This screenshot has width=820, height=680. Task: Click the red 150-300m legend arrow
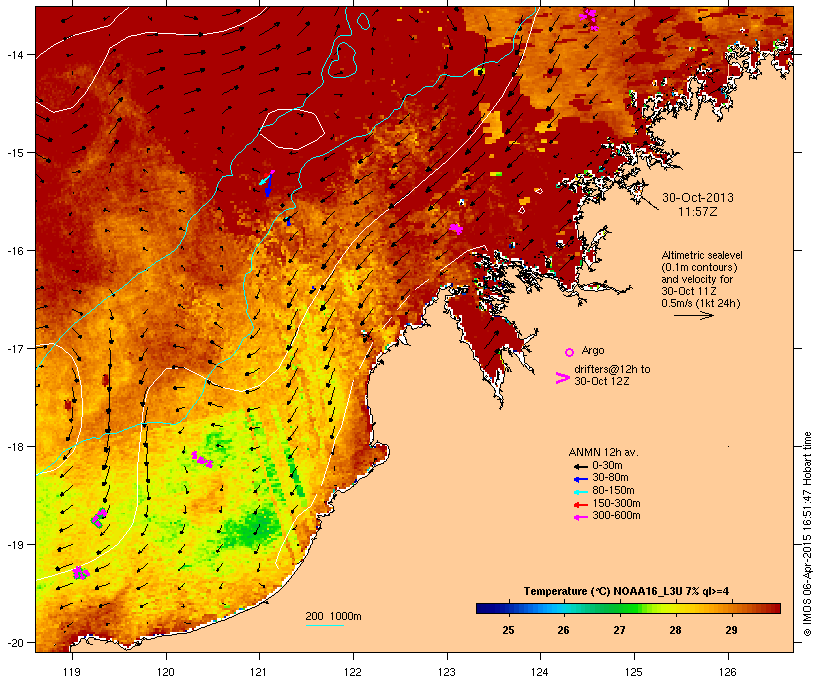pos(580,505)
